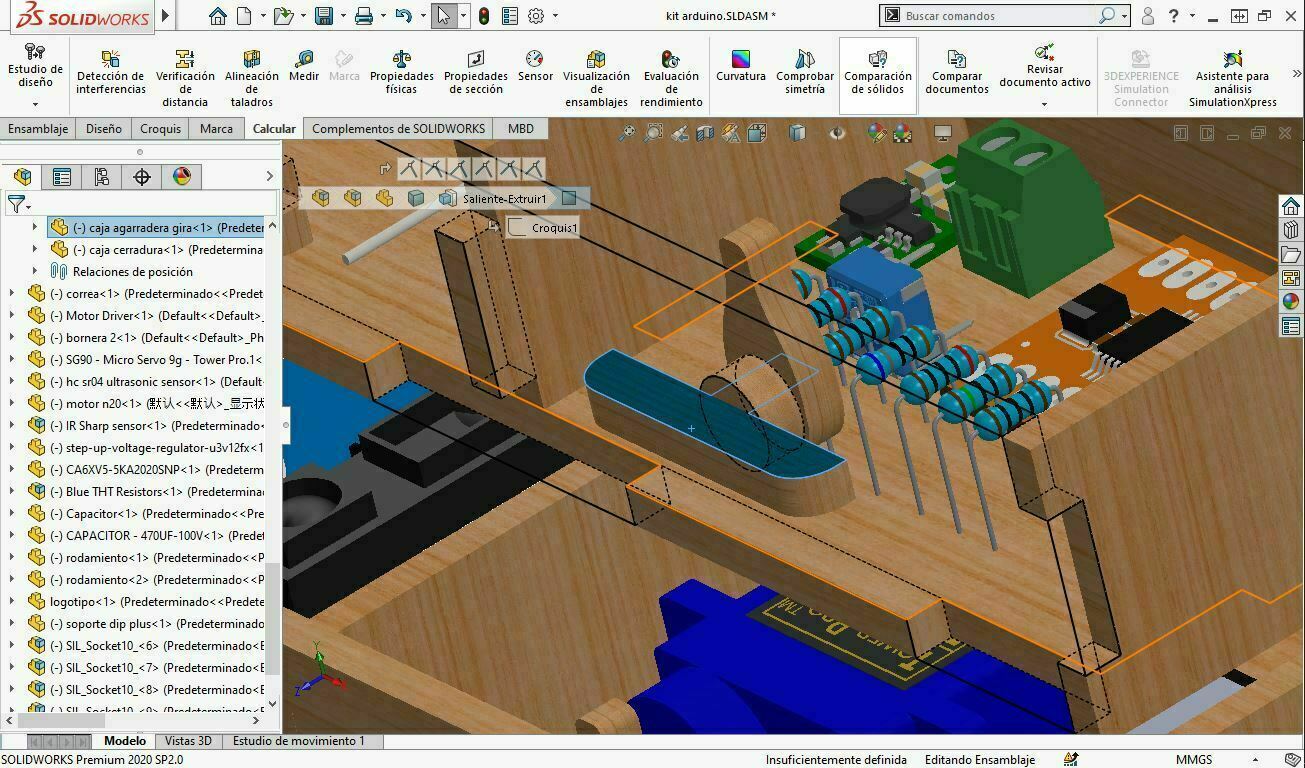
Task: Click the Undo arrow icon
Action: point(403,16)
